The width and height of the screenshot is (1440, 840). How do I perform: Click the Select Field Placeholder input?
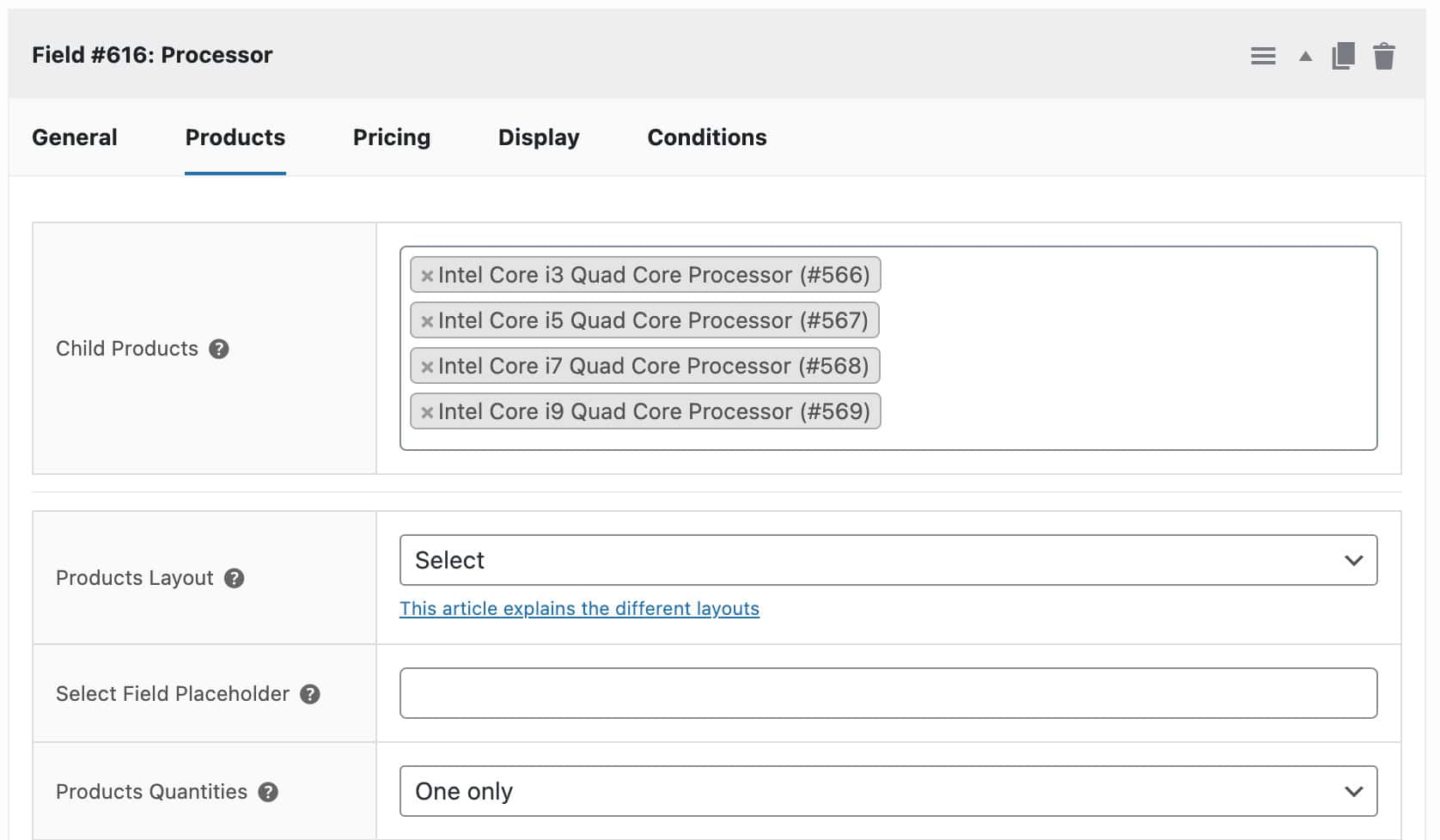coord(887,692)
